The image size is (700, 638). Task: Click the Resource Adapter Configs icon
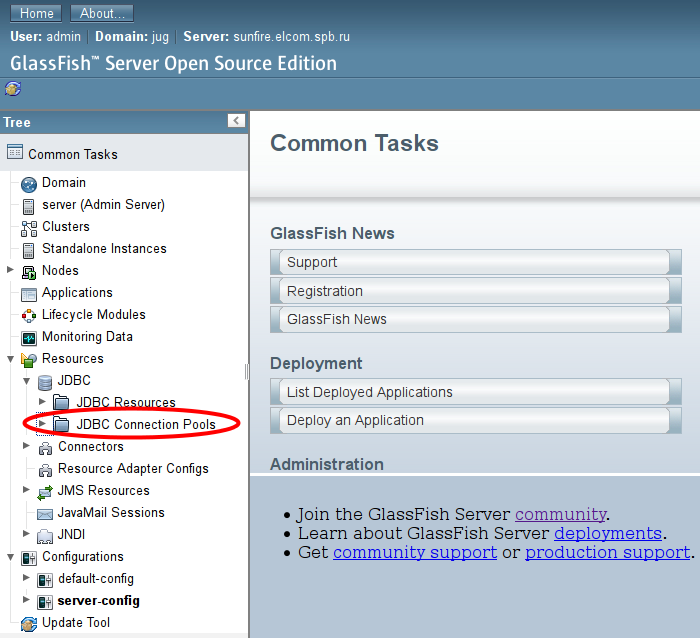(45, 469)
